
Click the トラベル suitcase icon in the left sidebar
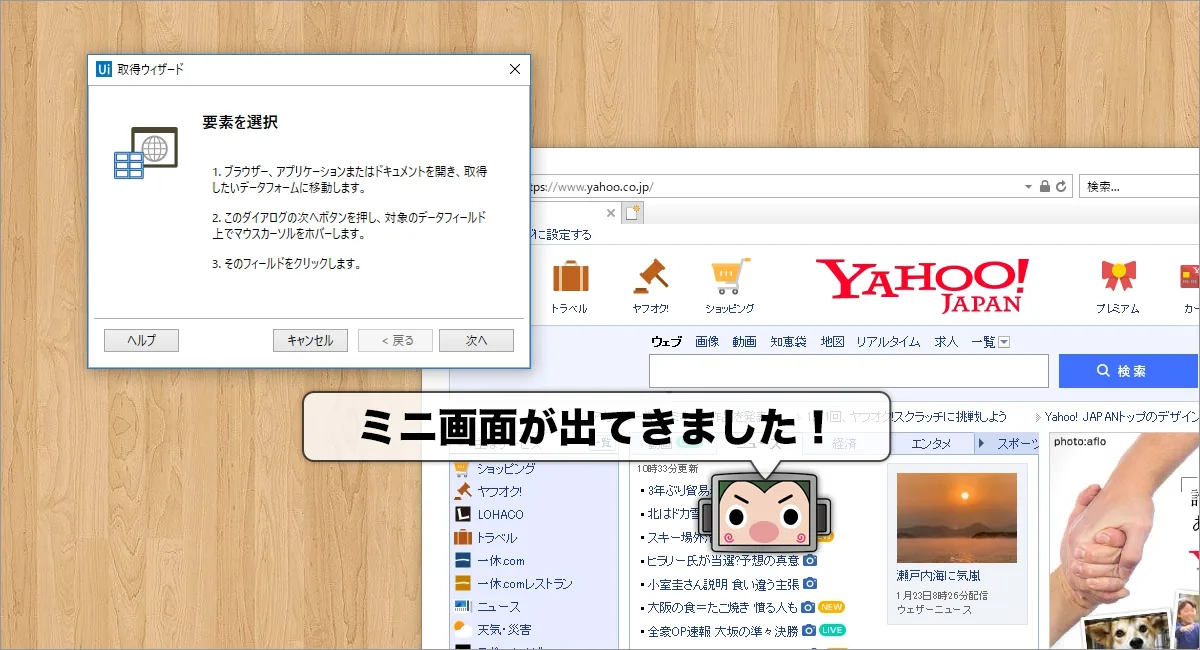[x=462, y=537]
